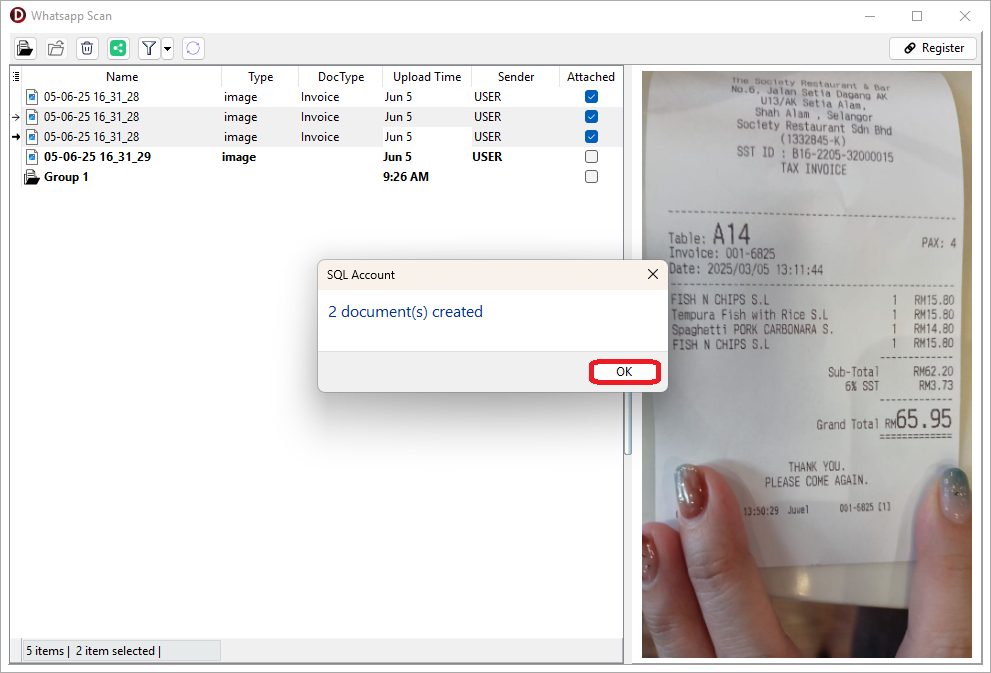Check Attached box for 05-06-25 16_31_29
Viewport: 991px width, 673px height.
(x=592, y=157)
